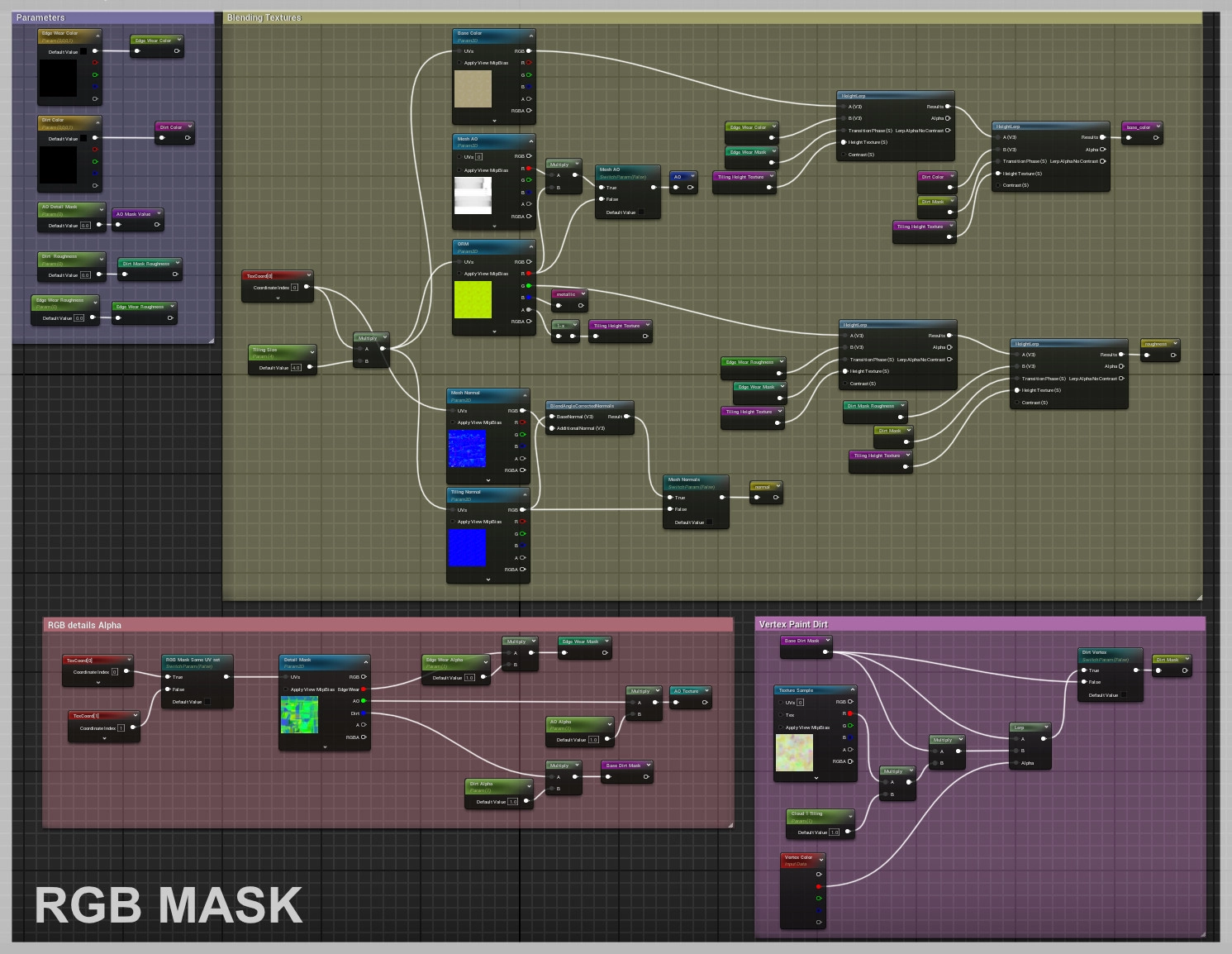Click the red output pin on Vertex Color node
This screenshot has height=954, width=1232.
pyautogui.click(x=819, y=886)
